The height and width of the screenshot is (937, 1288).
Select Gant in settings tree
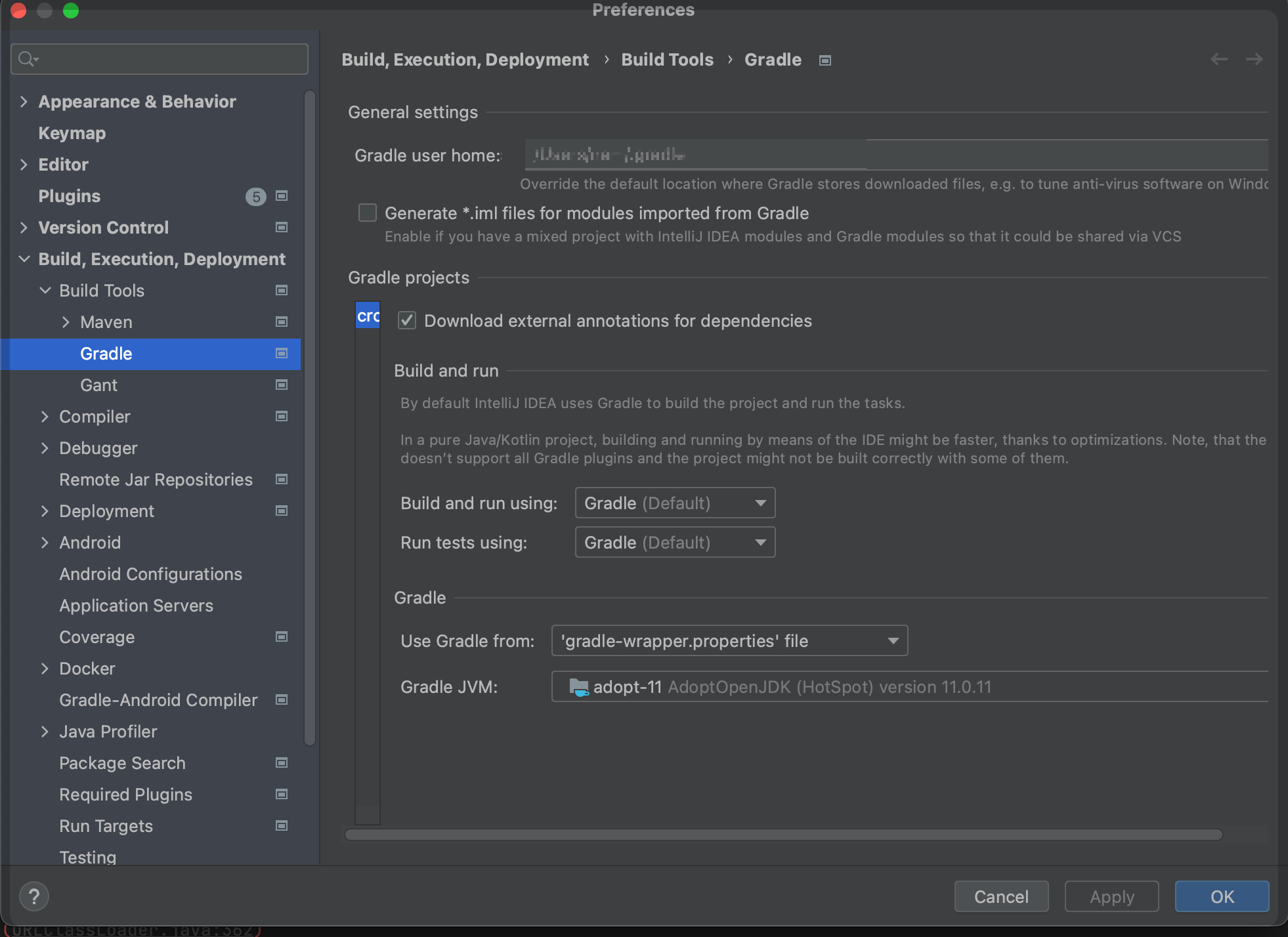(x=98, y=385)
